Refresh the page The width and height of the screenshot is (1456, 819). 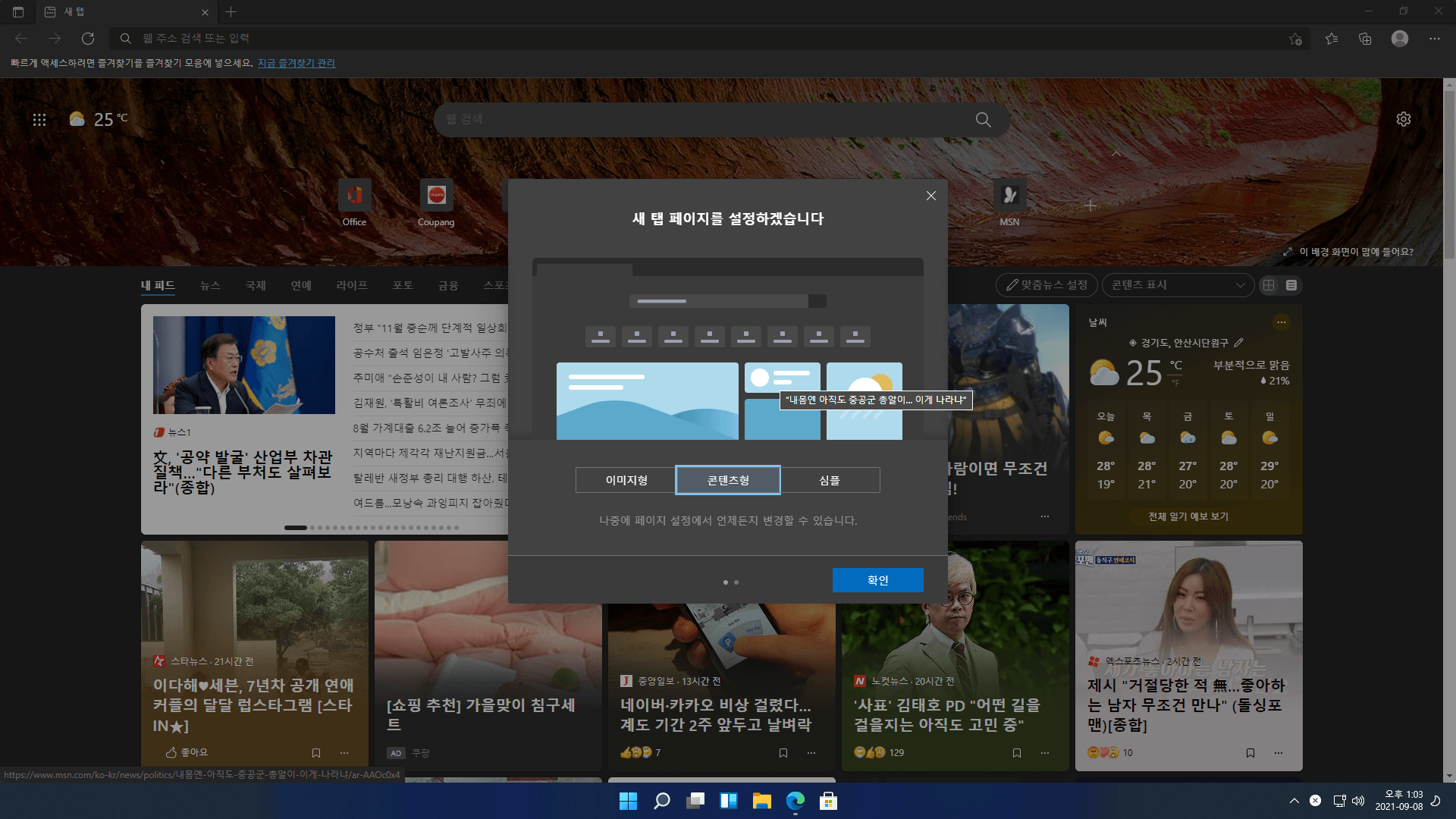(x=88, y=38)
